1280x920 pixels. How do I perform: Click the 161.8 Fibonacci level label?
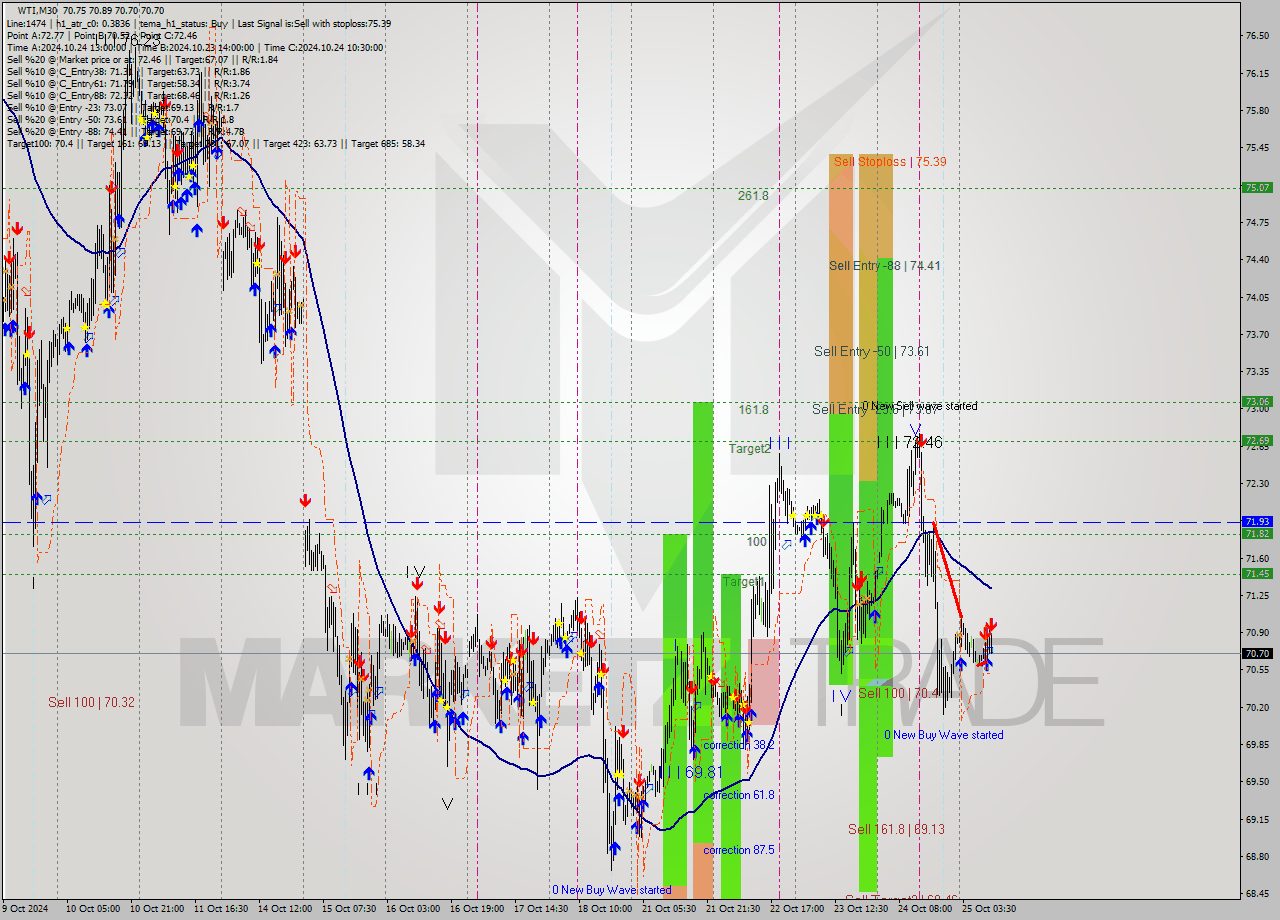click(x=753, y=410)
